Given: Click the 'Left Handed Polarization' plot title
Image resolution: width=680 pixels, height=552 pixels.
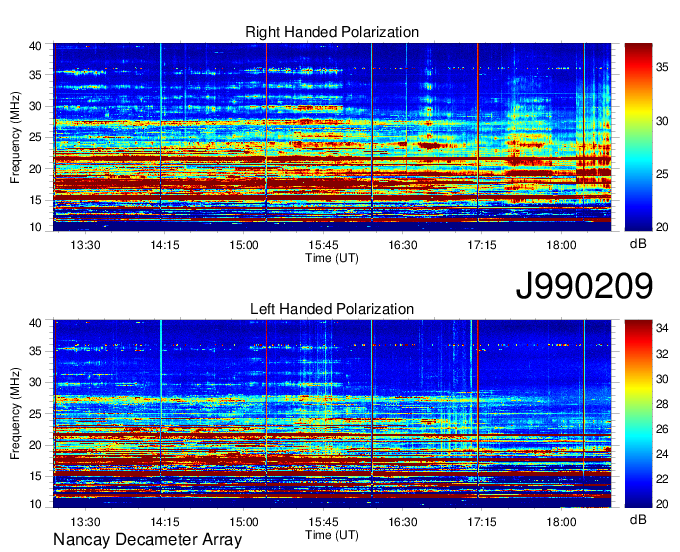Looking at the screenshot, I should point(332,309).
